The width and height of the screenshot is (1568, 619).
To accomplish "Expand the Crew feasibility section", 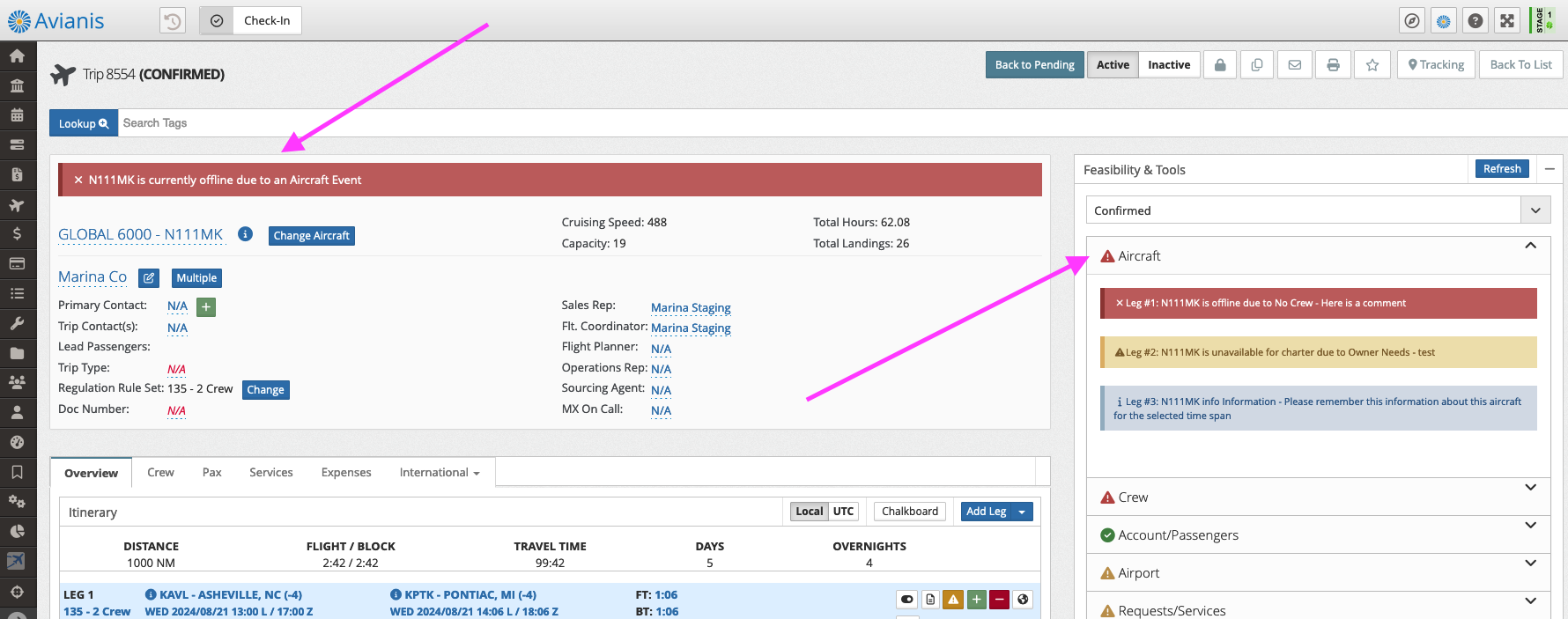I will tap(1530, 488).
